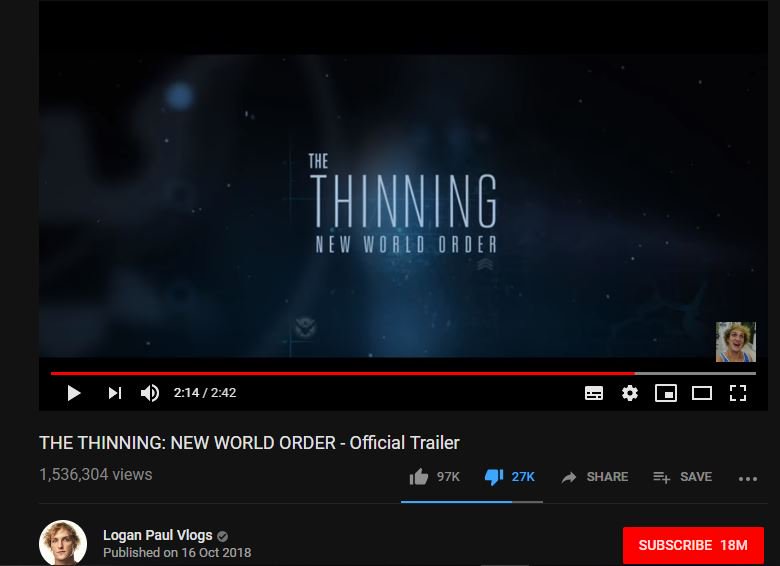Click the video frame showing The Thinning

pos(403,205)
